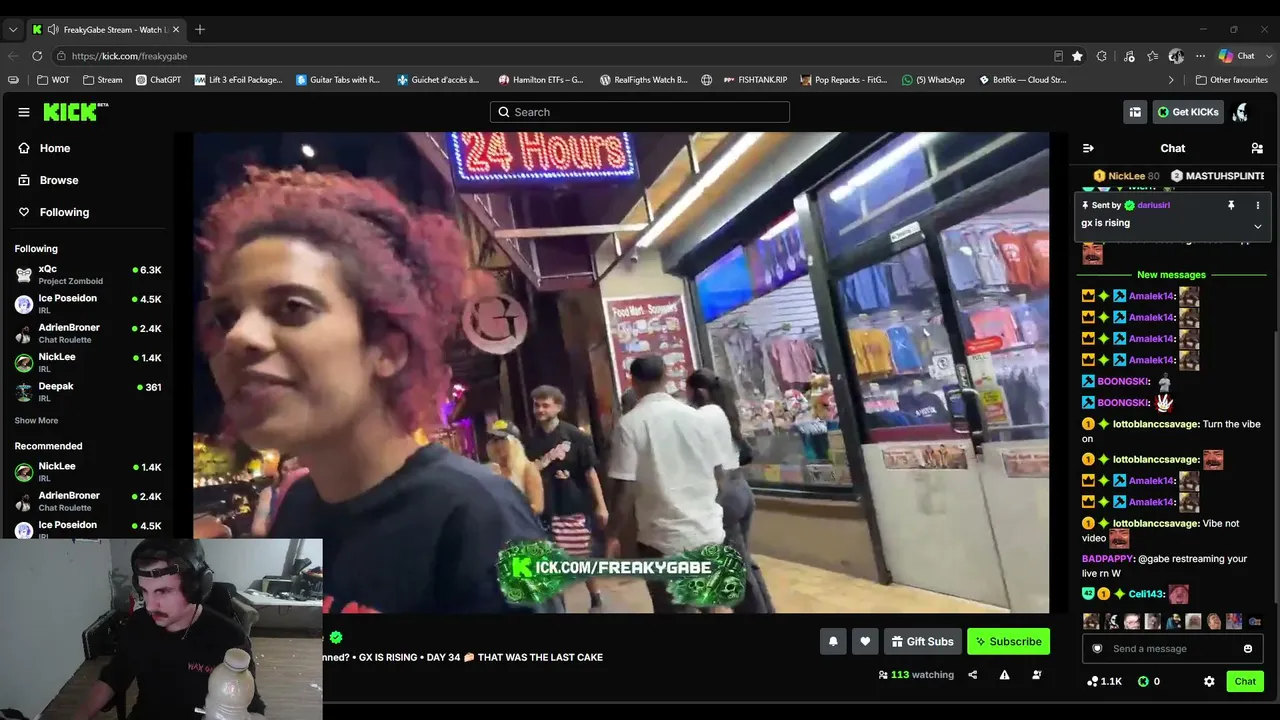Open the chat users list icon
The height and width of the screenshot is (720, 1280).
click(x=1257, y=148)
